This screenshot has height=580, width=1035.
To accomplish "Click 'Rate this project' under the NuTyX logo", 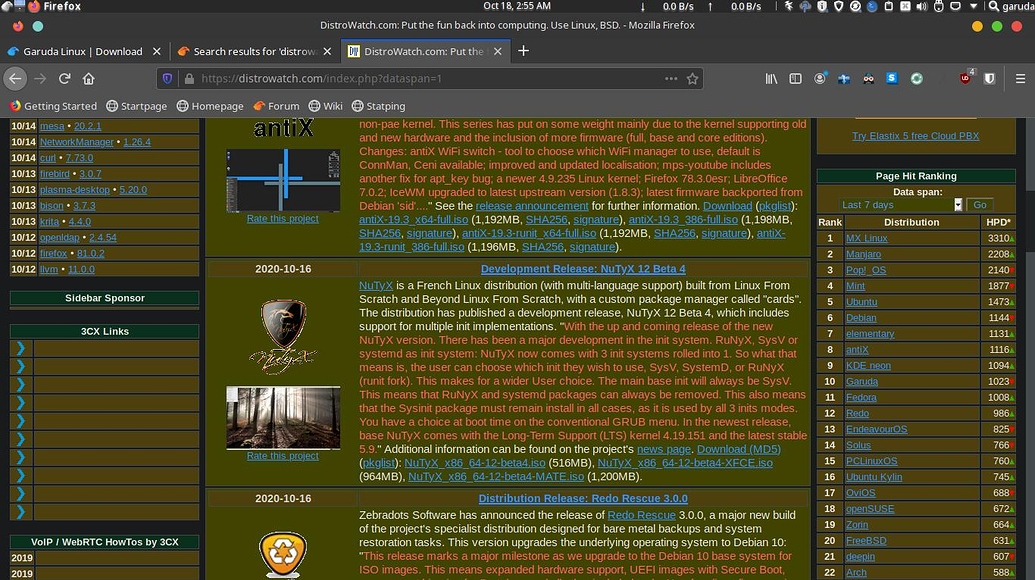I will click(282, 455).
